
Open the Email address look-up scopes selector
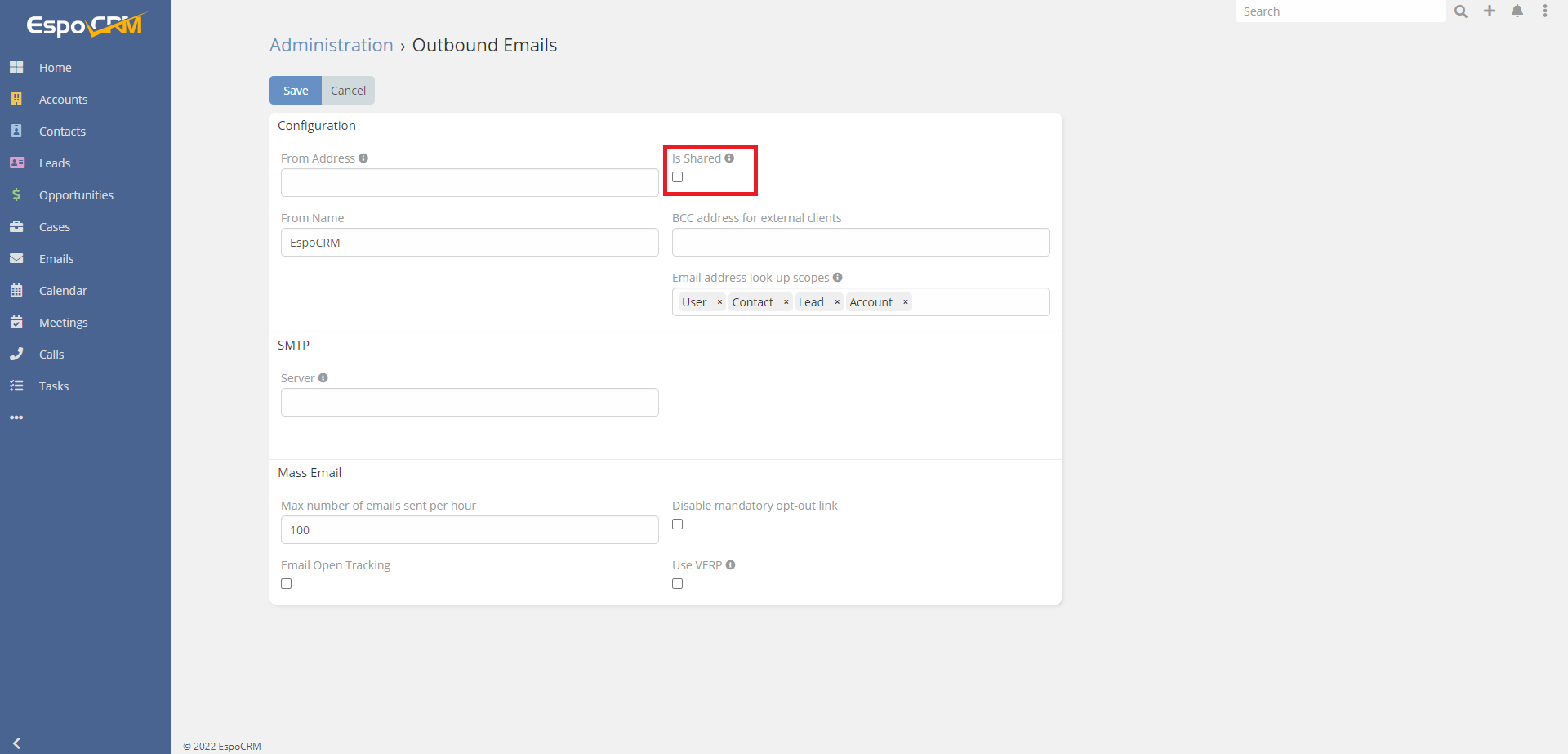click(x=980, y=301)
